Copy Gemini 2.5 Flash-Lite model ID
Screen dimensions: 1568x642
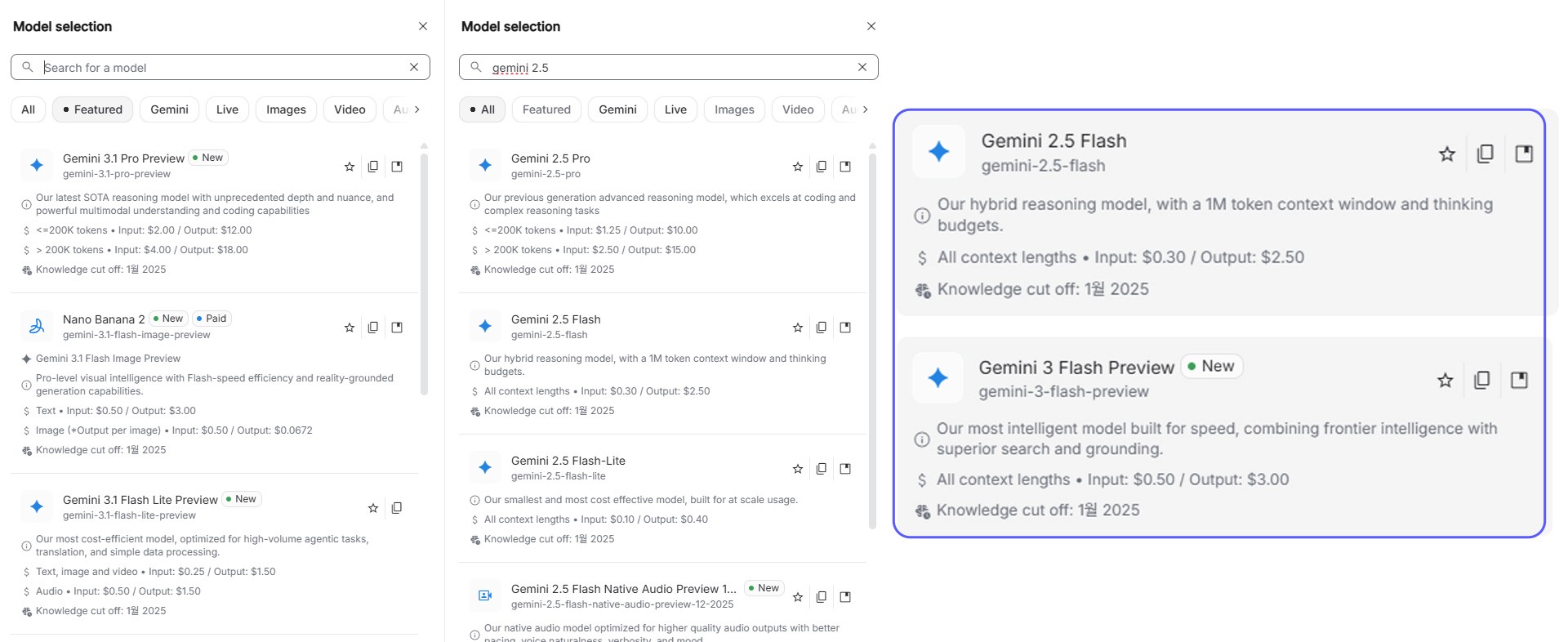pyautogui.click(x=822, y=469)
